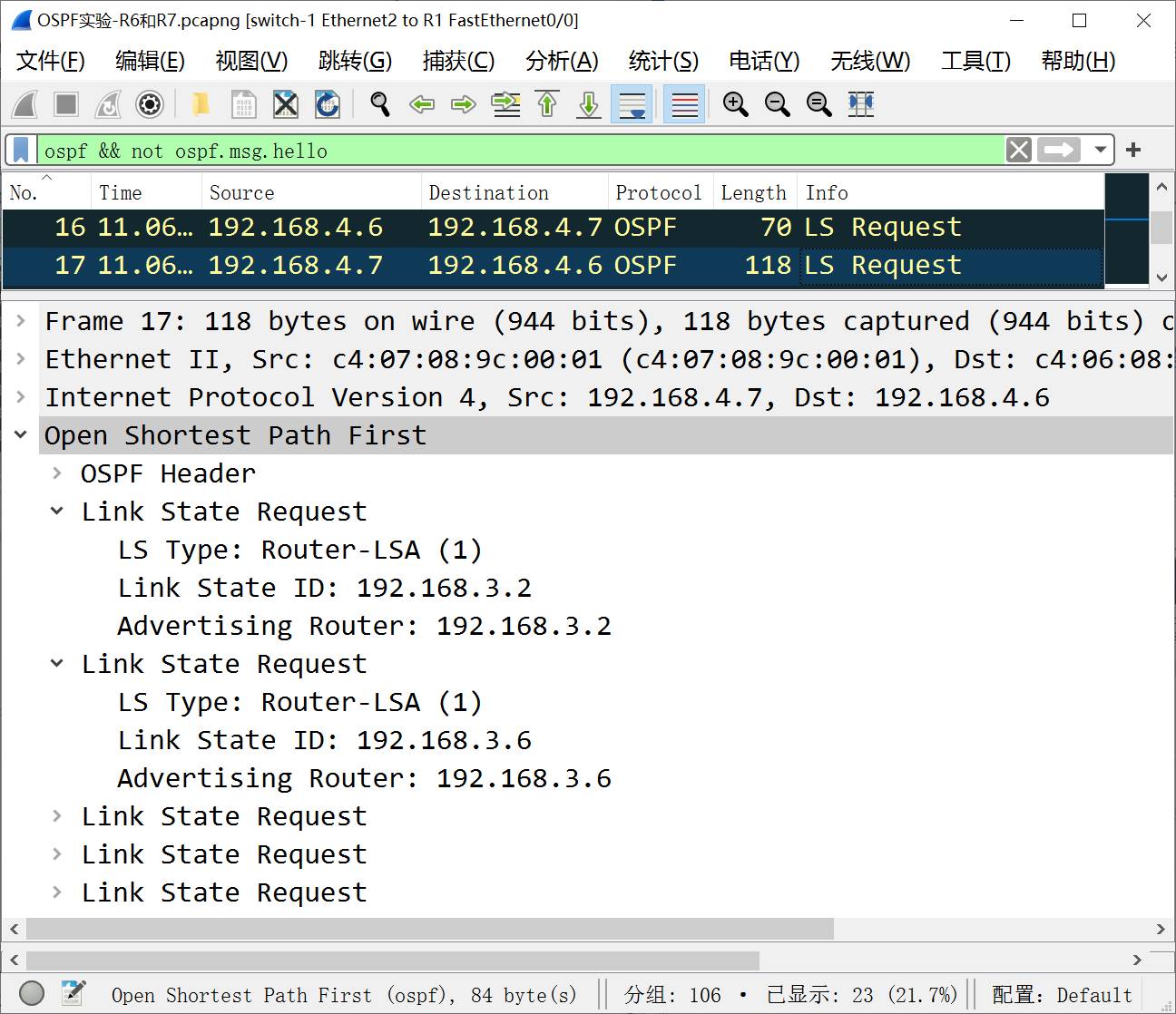The image size is (1176, 1014).
Task: Open the display filter history dropdown
Action: [1100, 150]
